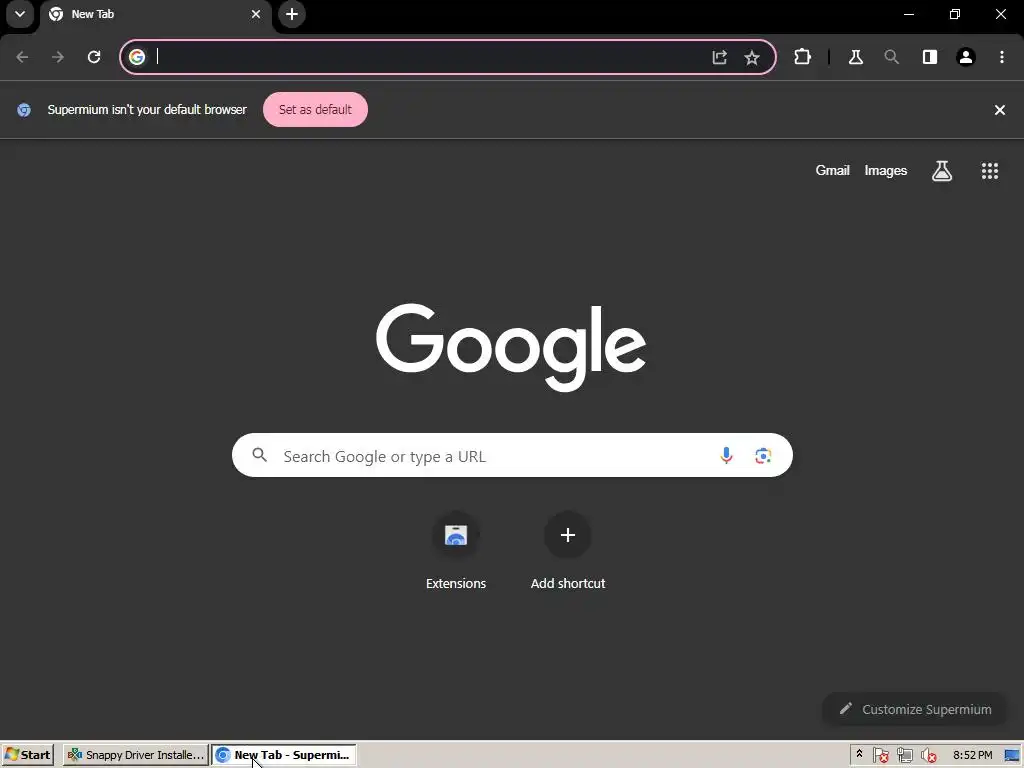
Task: Open a new tab with plus button
Action: [x=292, y=14]
